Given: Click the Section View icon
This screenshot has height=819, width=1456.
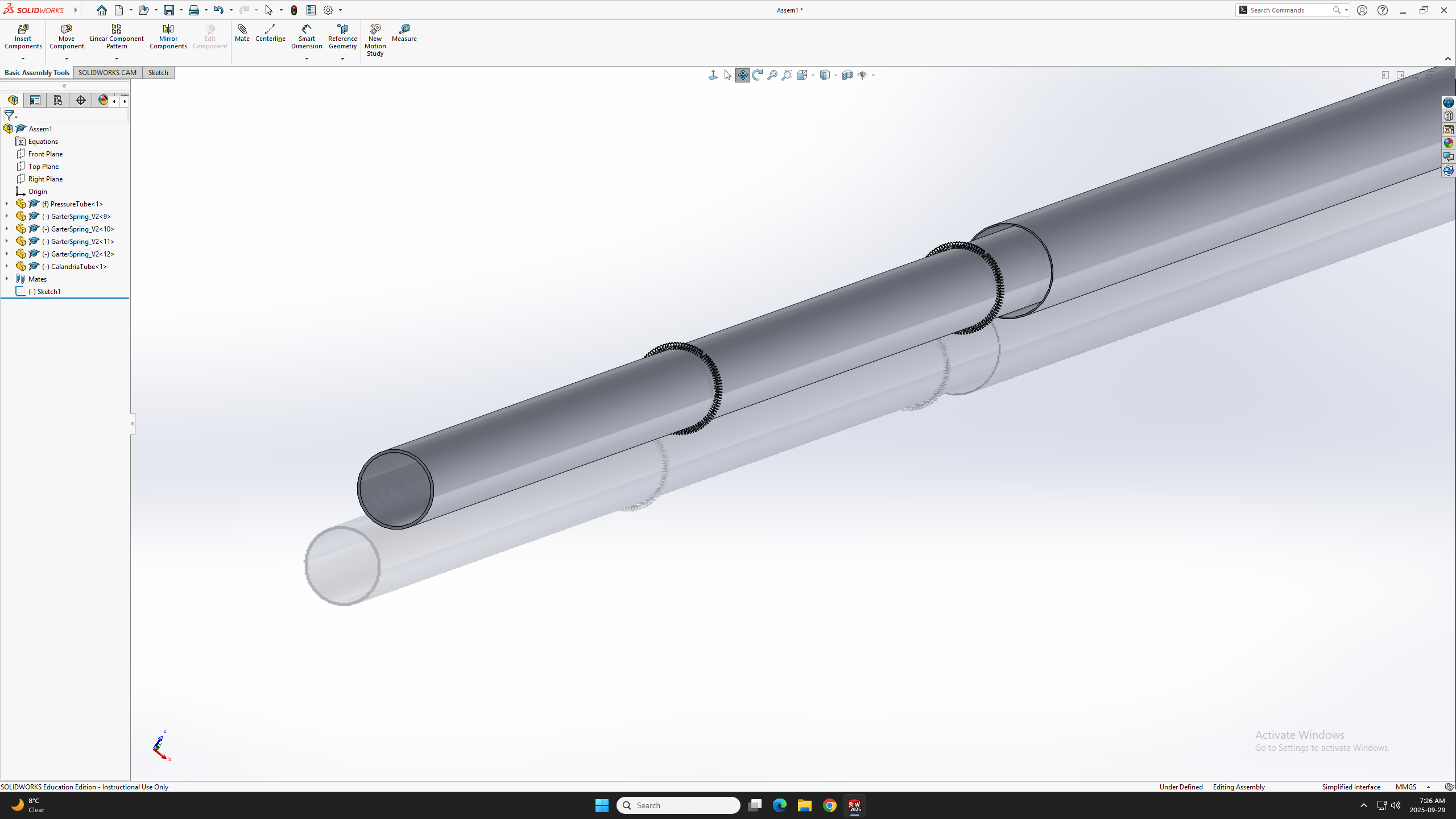Looking at the screenshot, I should (x=847, y=75).
